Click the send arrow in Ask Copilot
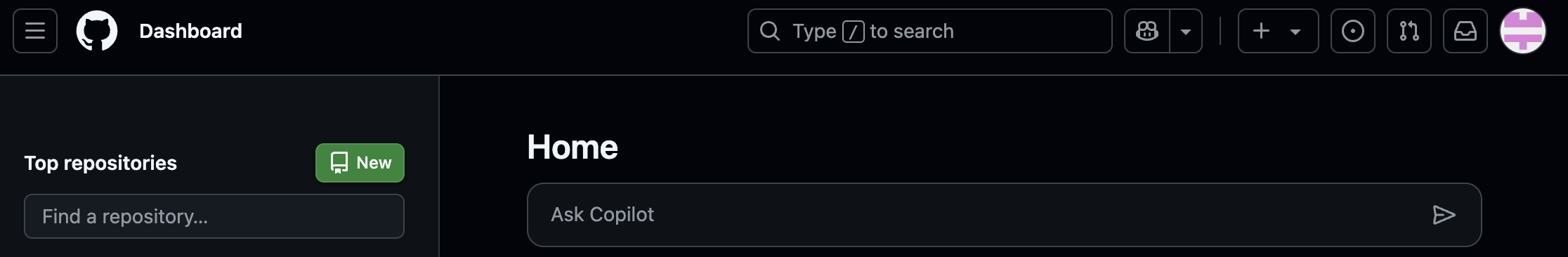This screenshot has width=1568, height=257. (1444, 215)
